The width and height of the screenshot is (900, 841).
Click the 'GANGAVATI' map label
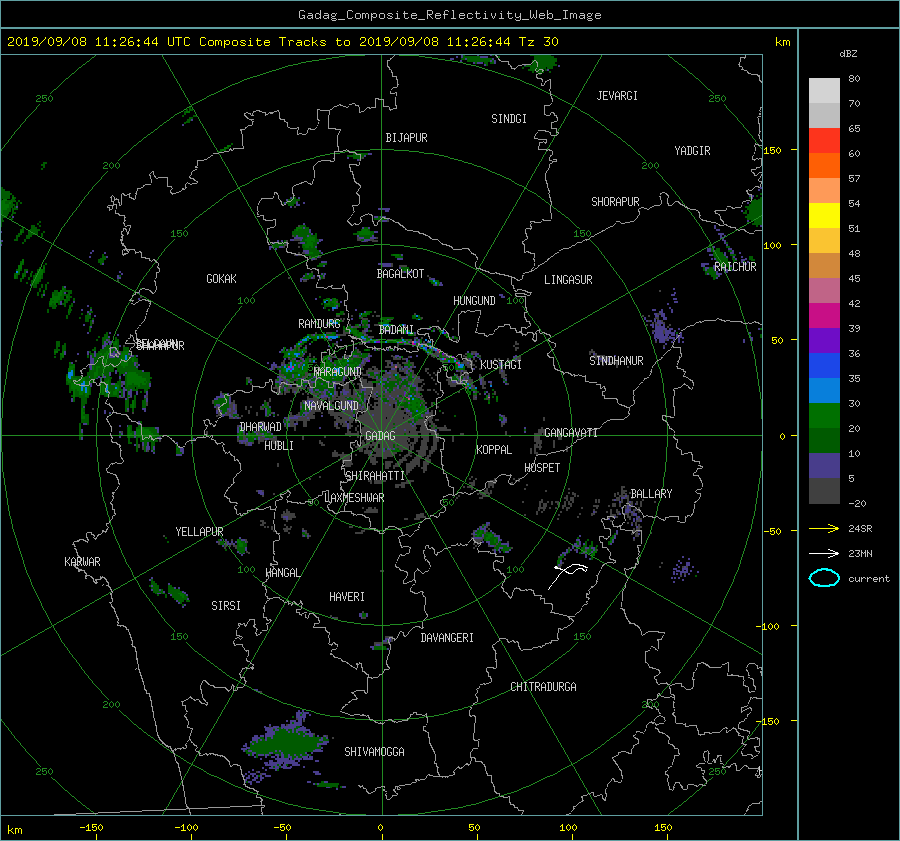571,433
